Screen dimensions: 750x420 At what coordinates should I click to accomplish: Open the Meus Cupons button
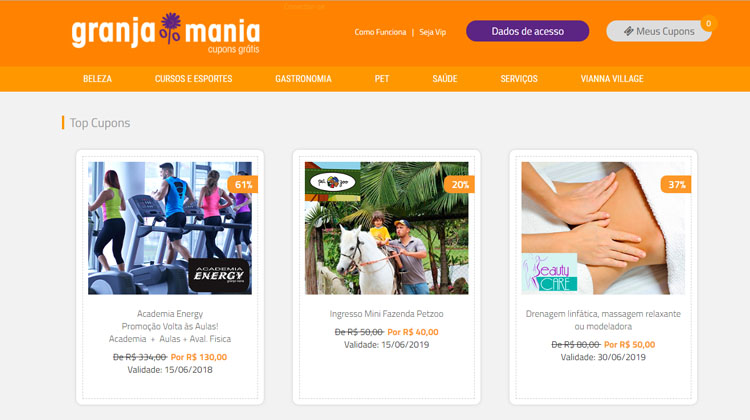click(x=659, y=31)
